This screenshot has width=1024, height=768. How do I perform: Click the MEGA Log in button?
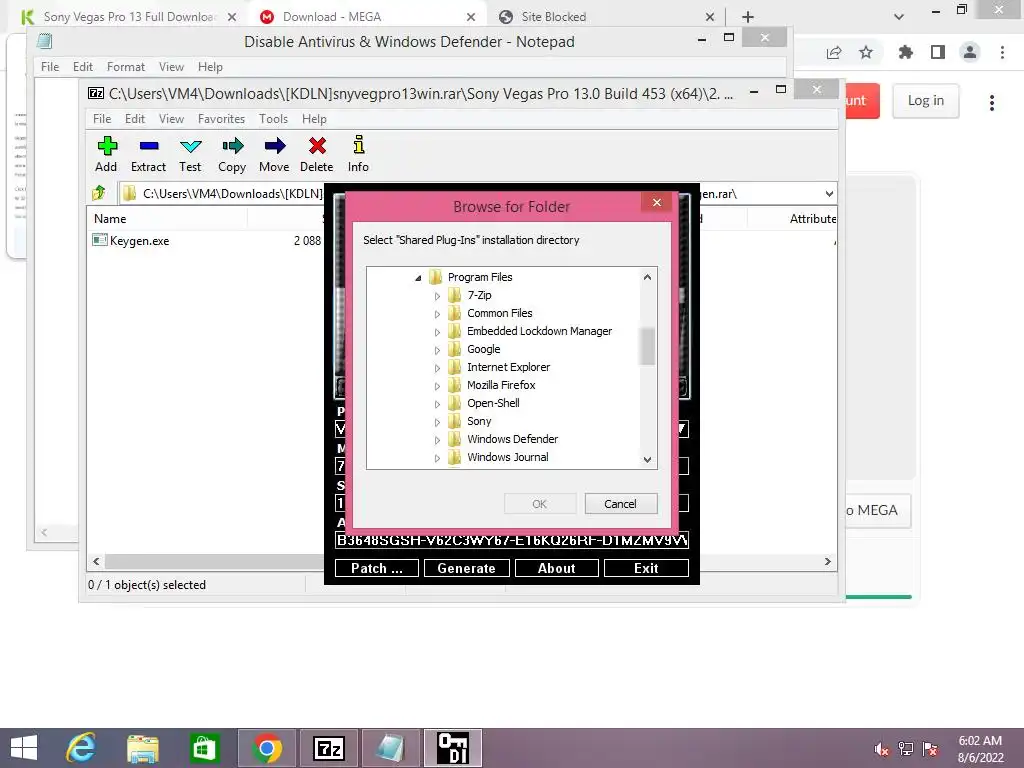click(x=926, y=101)
